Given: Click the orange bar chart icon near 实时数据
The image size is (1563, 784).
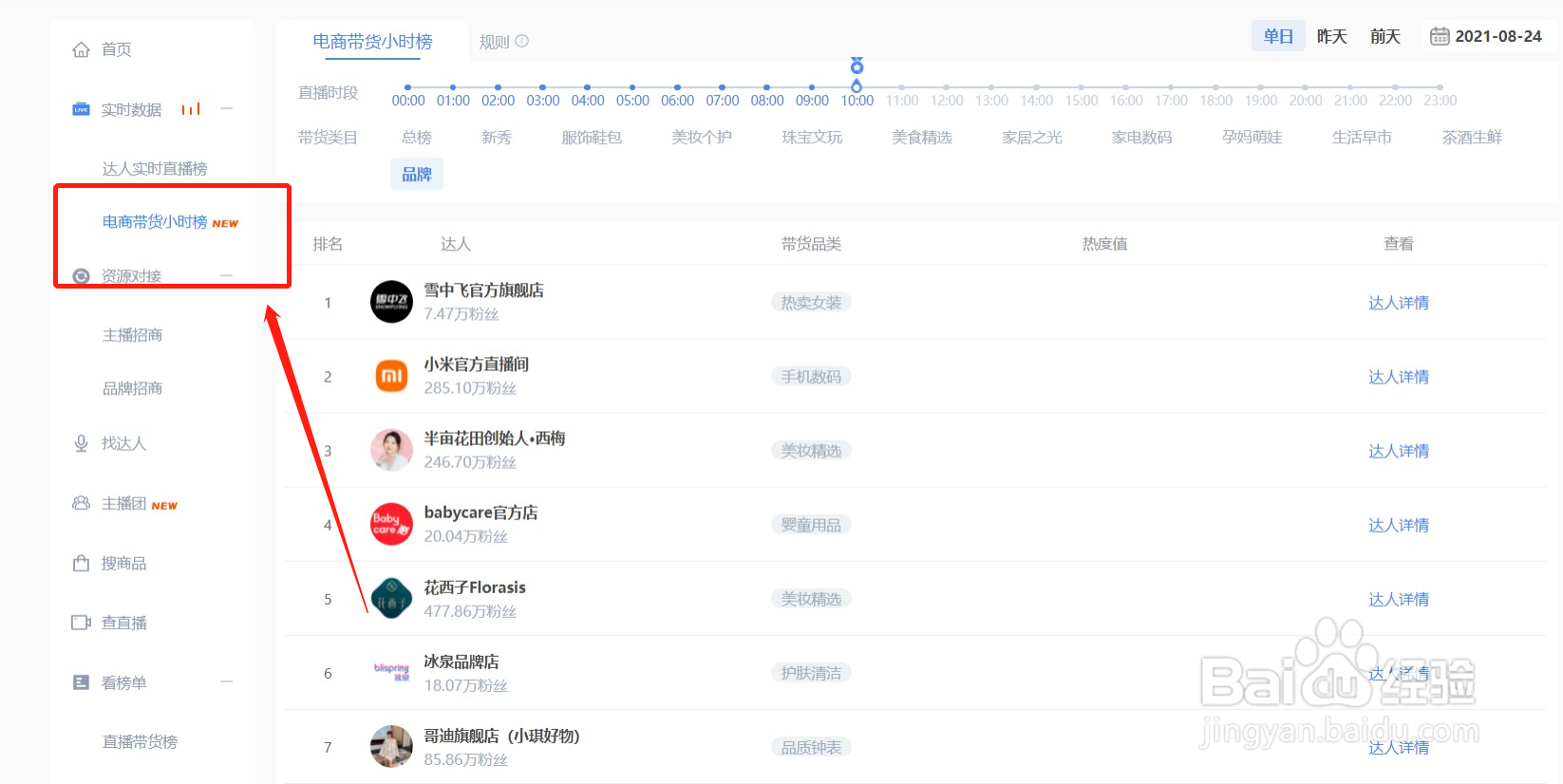Looking at the screenshot, I should tap(191, 109).
